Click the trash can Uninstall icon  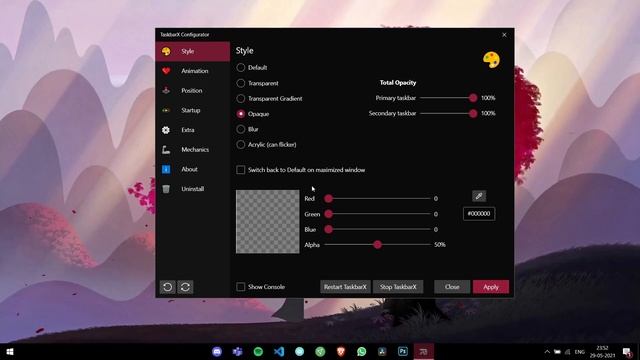tap(166, 189)
